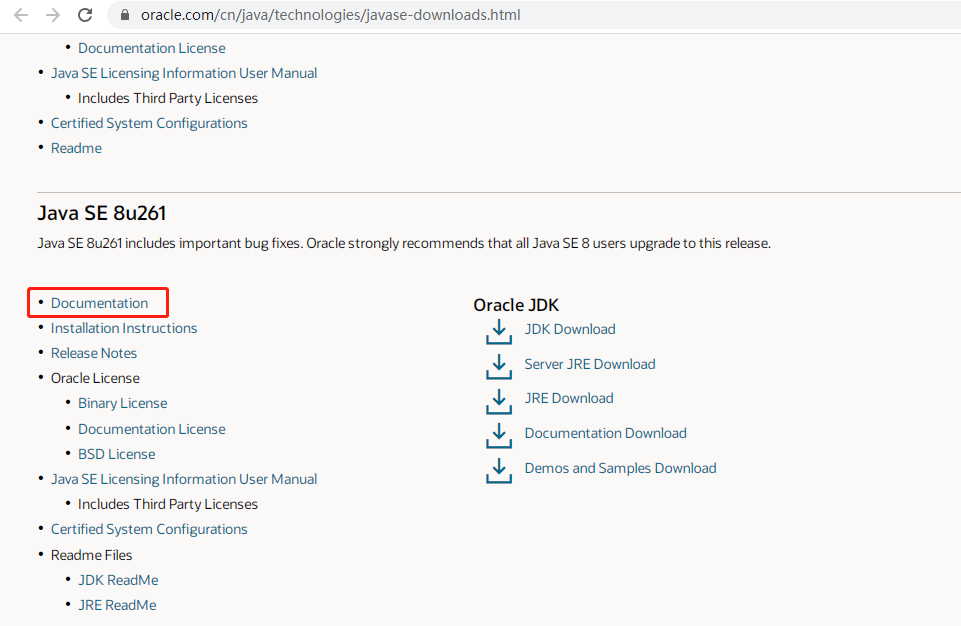This screenshot has width=961, height=626.
Task: Open the JRE ReadMe link
Action: point(117,605)
